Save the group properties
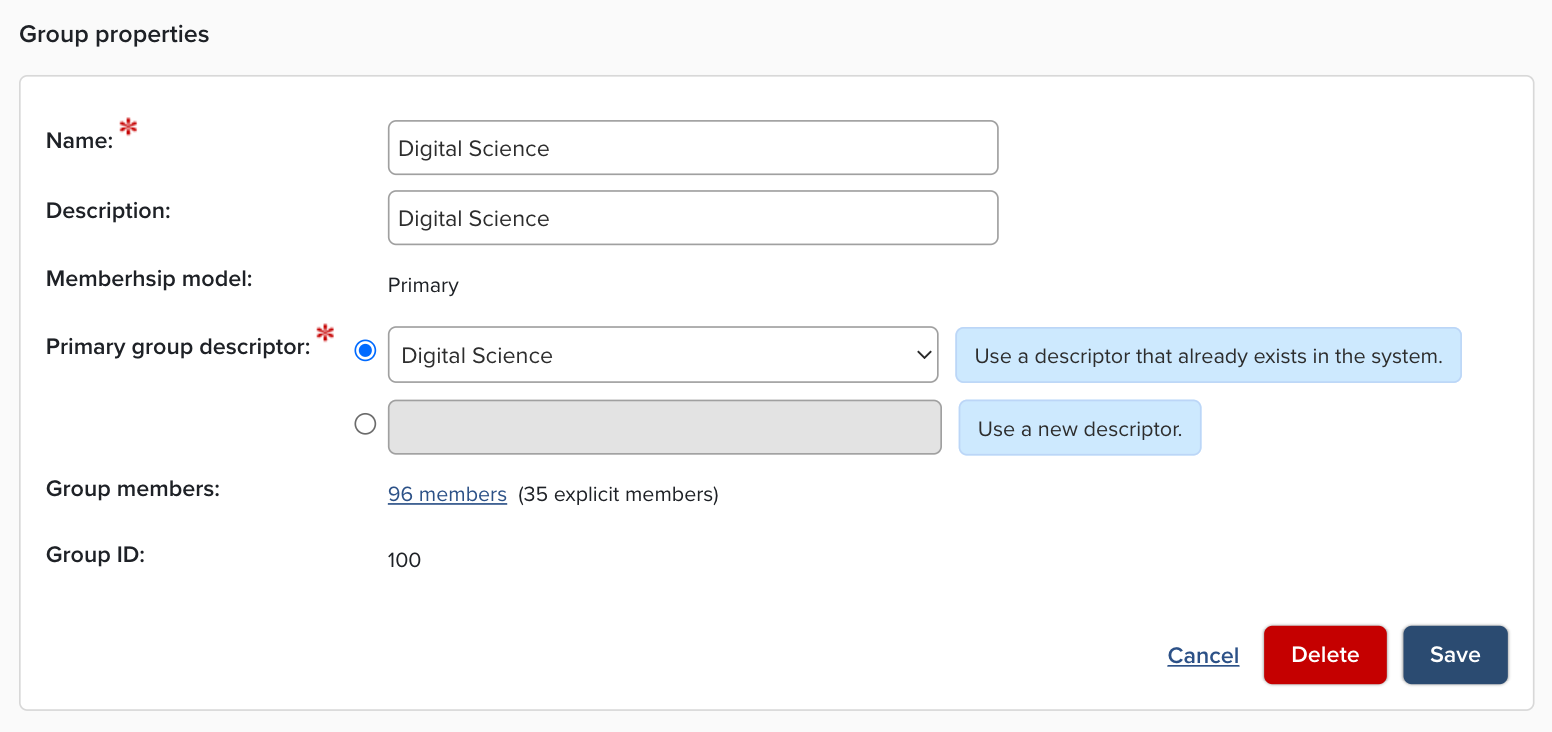Viewport: 1552px width, 732px height. [1454, 655]
